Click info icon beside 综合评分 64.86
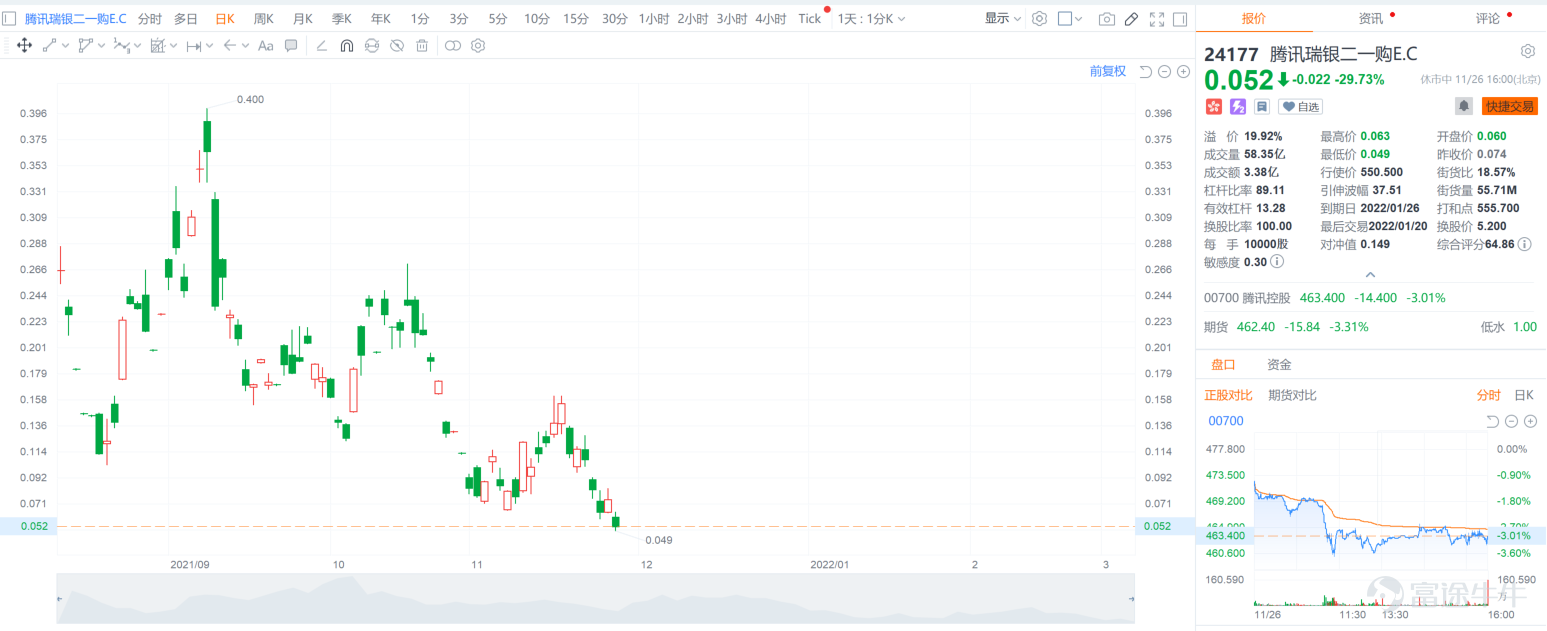This screenshot has height=631, width=1547. (x=1524, y=244)
